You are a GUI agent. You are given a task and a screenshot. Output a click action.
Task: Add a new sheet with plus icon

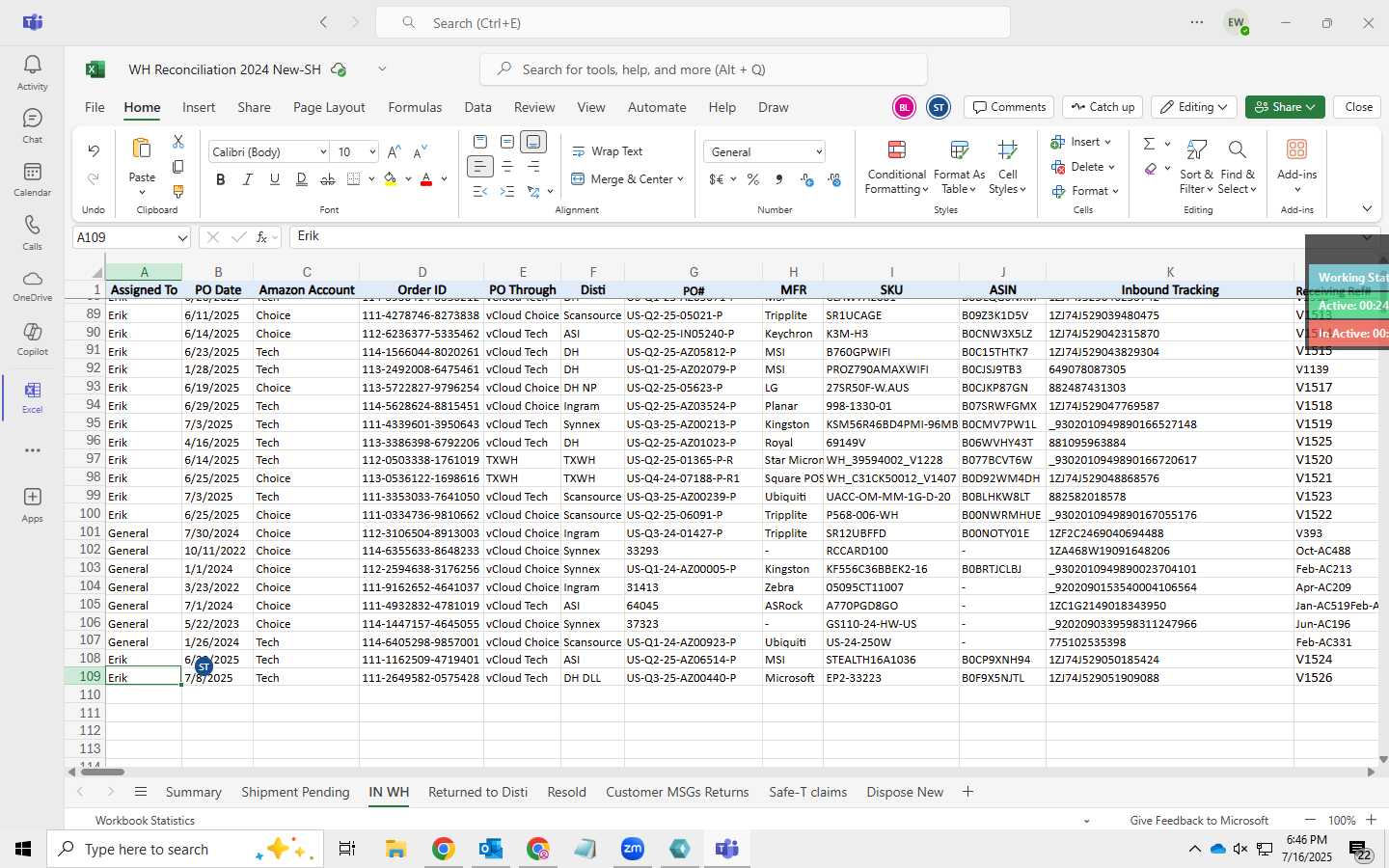tap(967, 792)
